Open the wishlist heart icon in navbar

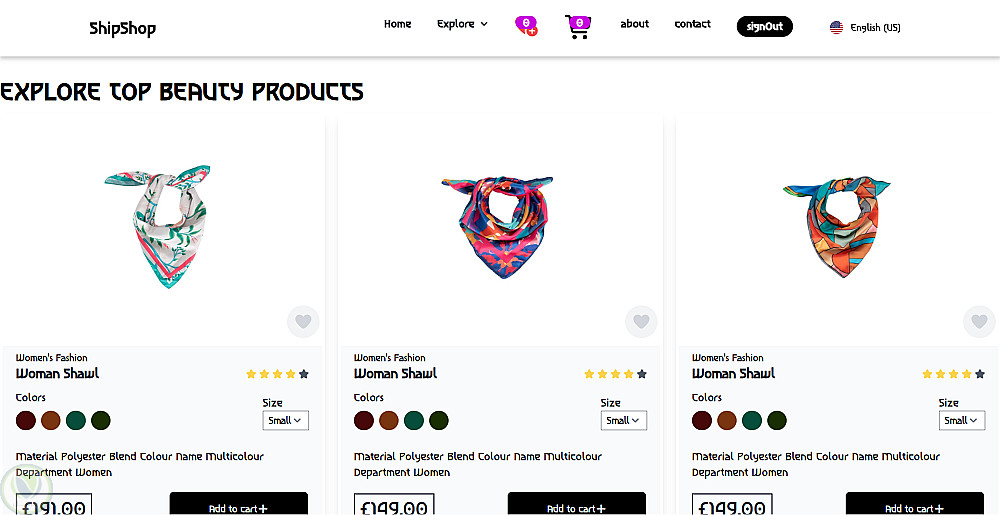[x=526, y=26]
